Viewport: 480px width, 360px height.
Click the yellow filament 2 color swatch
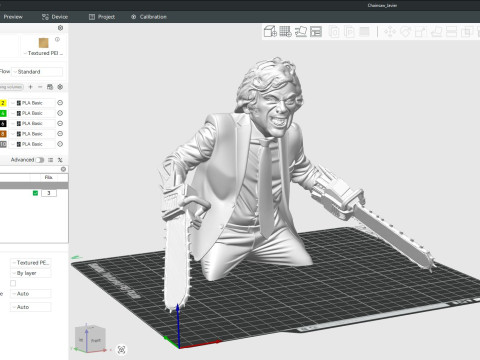tap(3, 103)
